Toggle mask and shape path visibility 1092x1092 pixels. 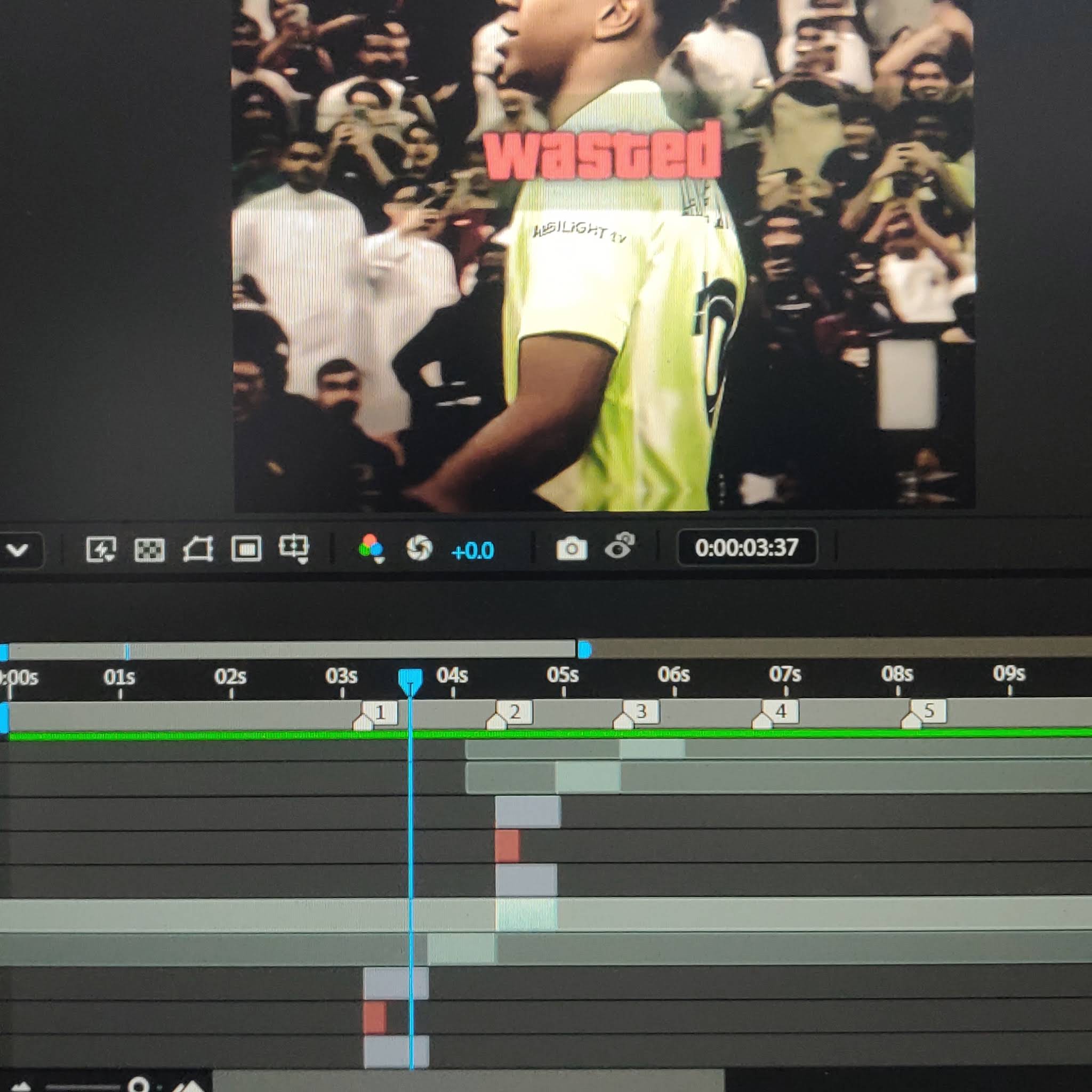(198, 549)
